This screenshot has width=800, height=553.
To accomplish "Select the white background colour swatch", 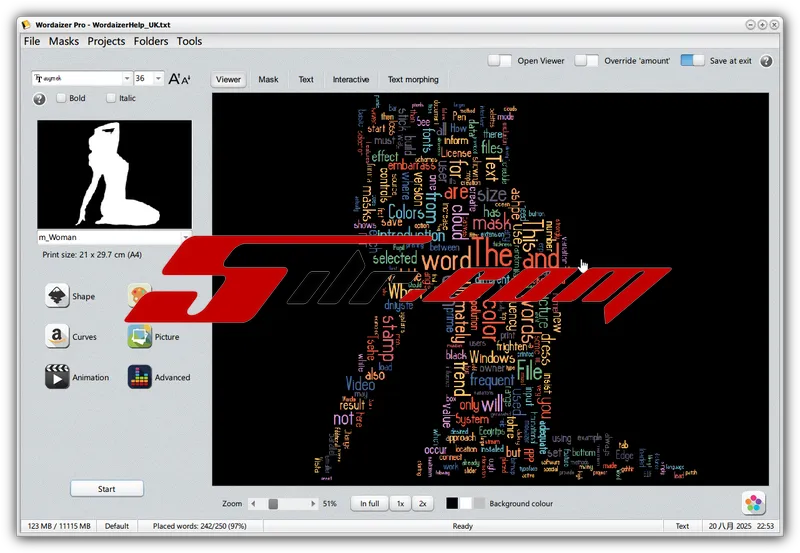I will click(x=466, y=504).
